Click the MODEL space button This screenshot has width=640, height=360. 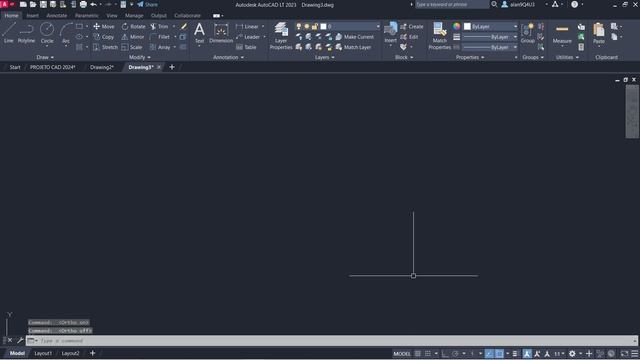402,353
